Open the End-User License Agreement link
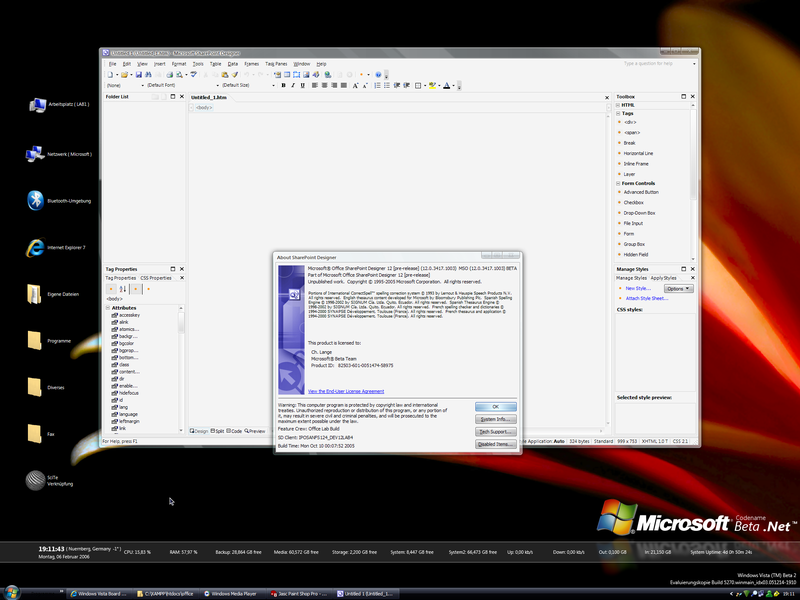 click(345, 391)
